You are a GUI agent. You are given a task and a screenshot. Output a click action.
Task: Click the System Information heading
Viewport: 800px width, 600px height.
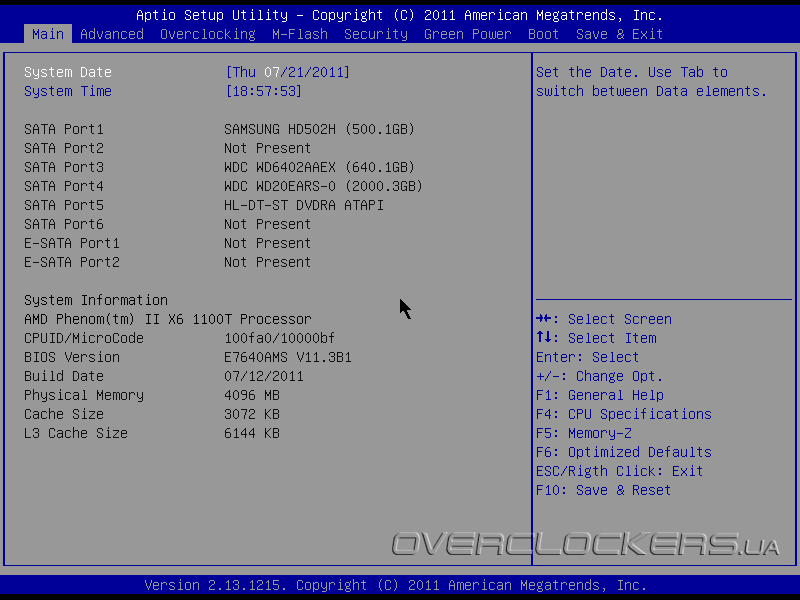tap(96, 300)
